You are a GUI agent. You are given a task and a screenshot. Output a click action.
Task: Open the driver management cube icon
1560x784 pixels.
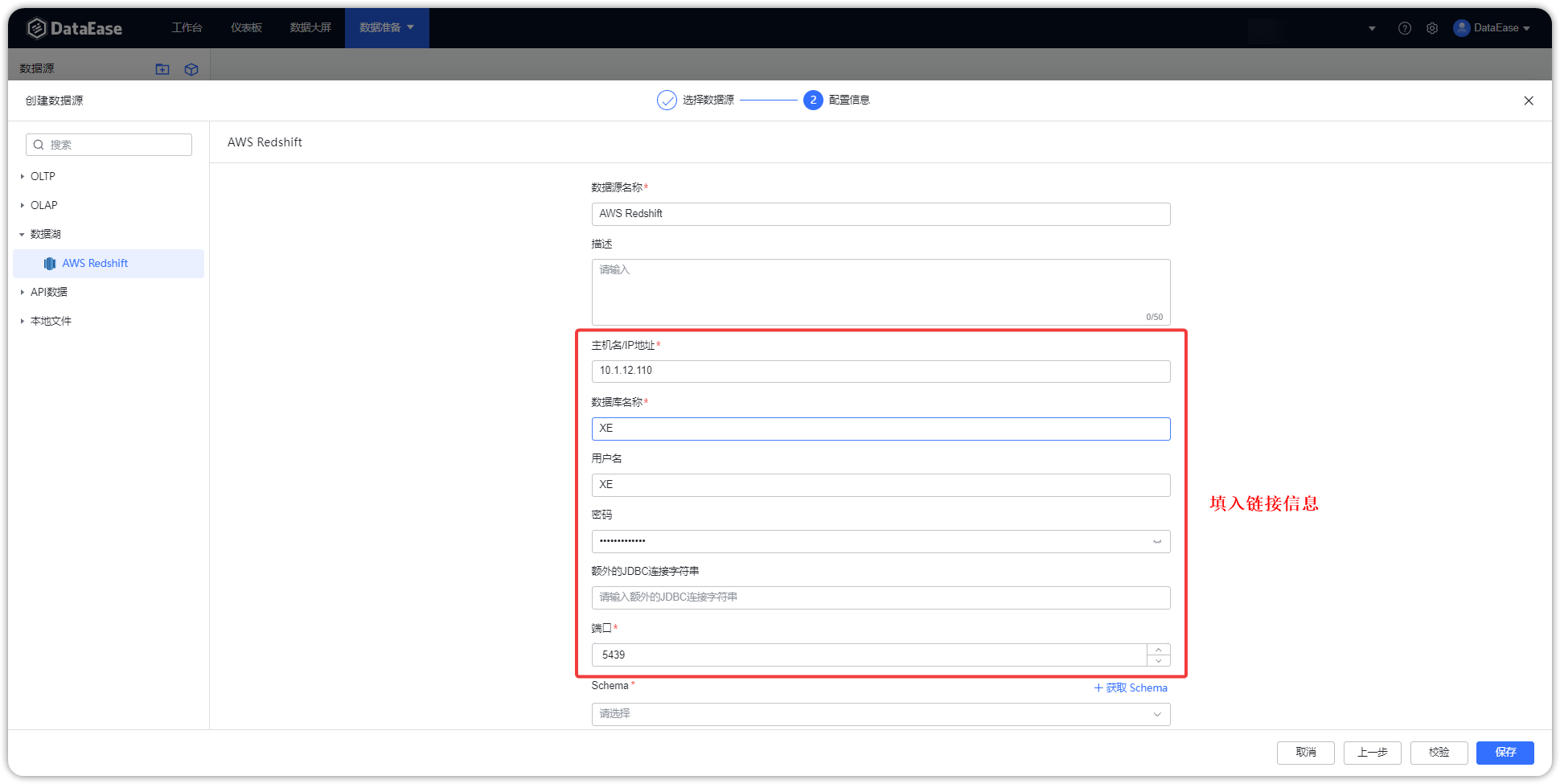(x=191, y=69)
